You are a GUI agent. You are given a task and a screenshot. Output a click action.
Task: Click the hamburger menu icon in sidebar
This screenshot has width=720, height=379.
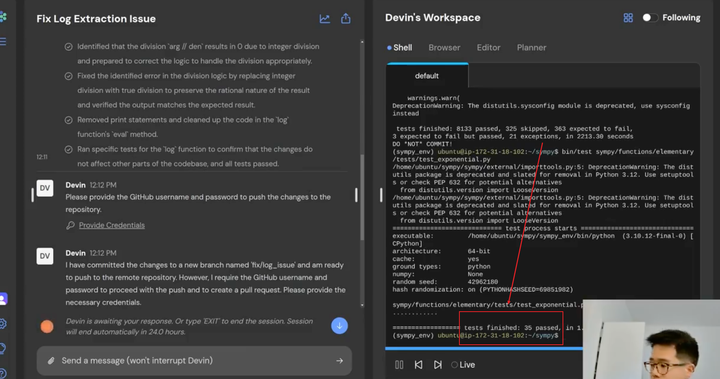pos(3,42)
